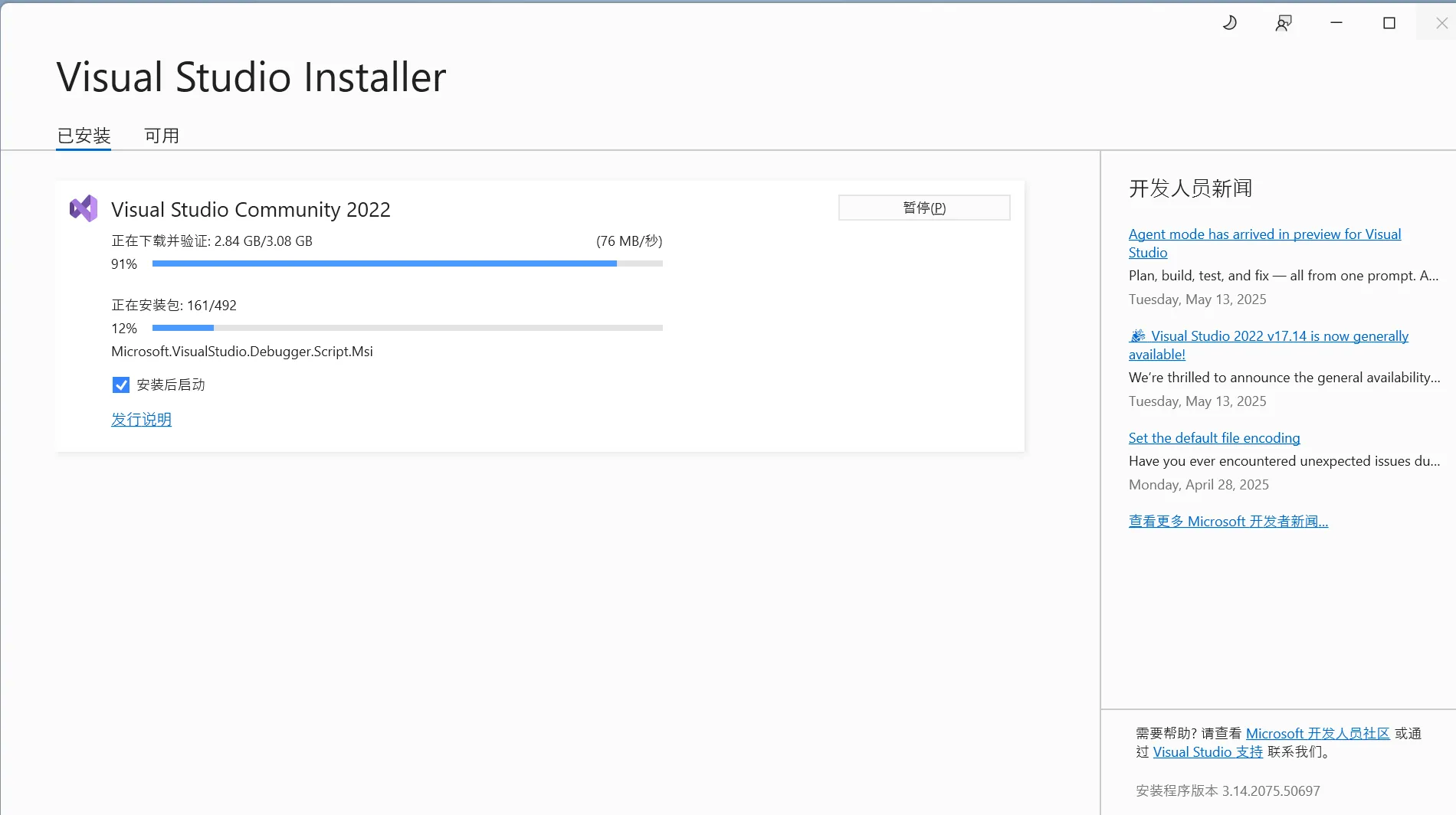Open Microsoft 开发人员社区 link
The width and height of the screenshot is (1456, 815).
point(1317,733)
